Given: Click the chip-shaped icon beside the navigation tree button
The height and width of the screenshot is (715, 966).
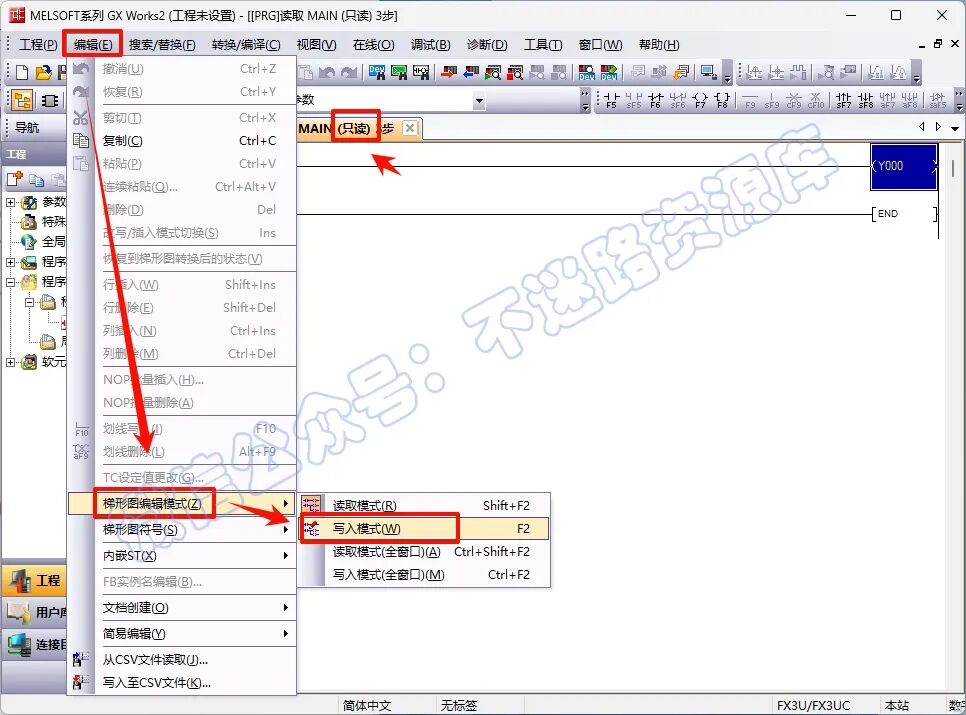Looking at the screenshot, I should point(50,100).
